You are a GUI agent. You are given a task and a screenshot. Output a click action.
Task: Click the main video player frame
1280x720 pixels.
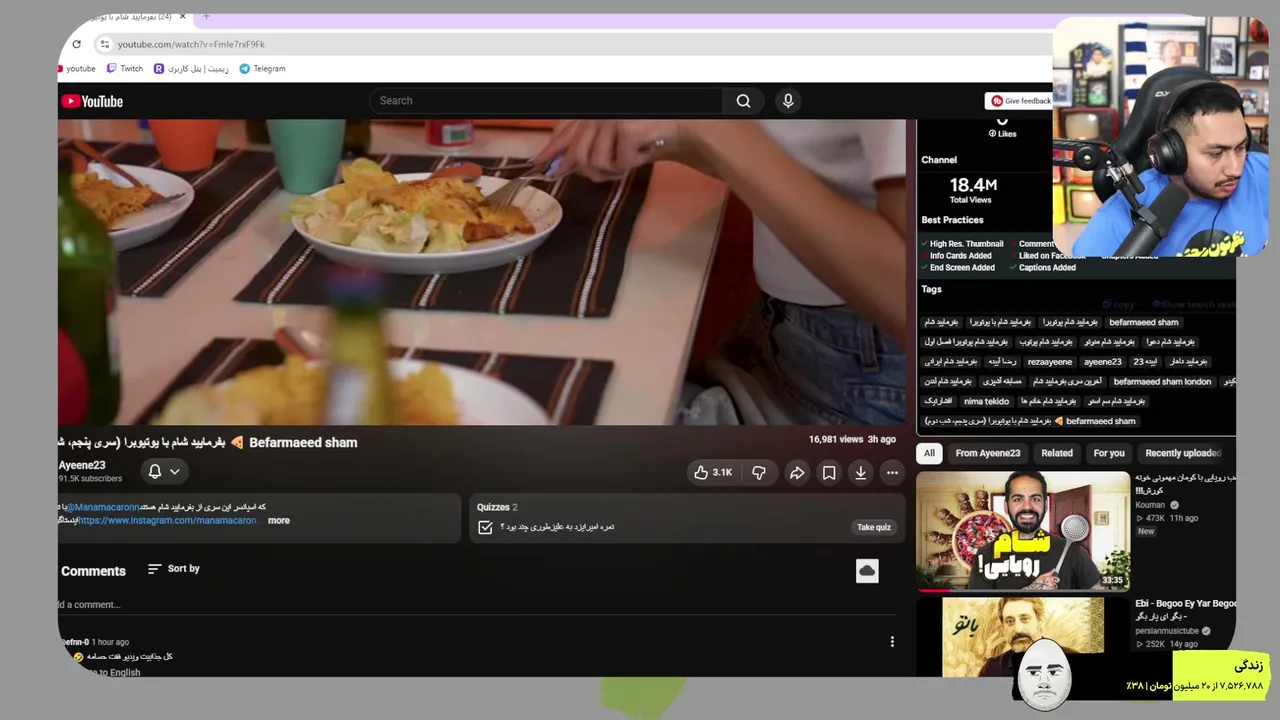(x=482, y=272)
